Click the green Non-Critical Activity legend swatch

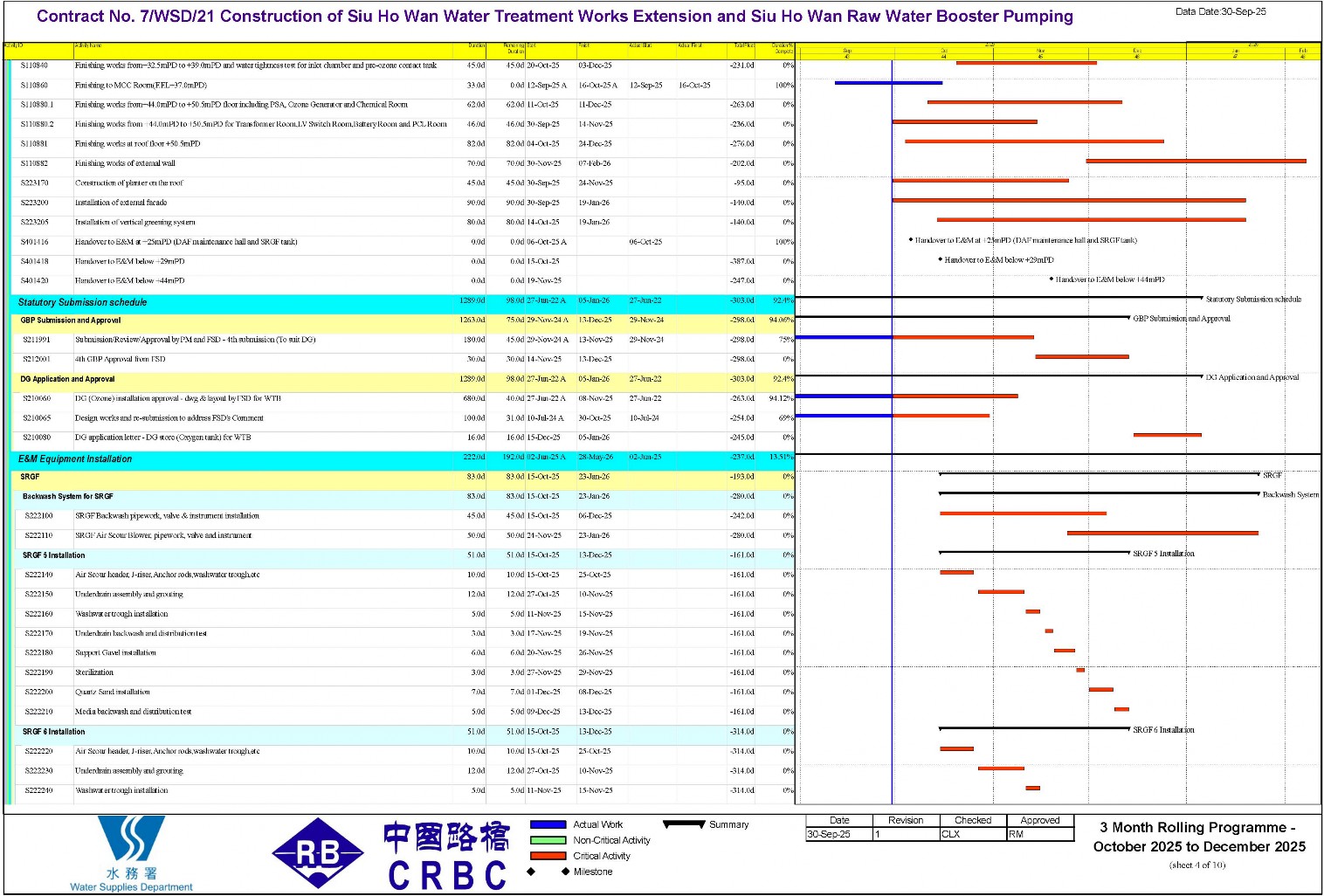click(548, 840)
